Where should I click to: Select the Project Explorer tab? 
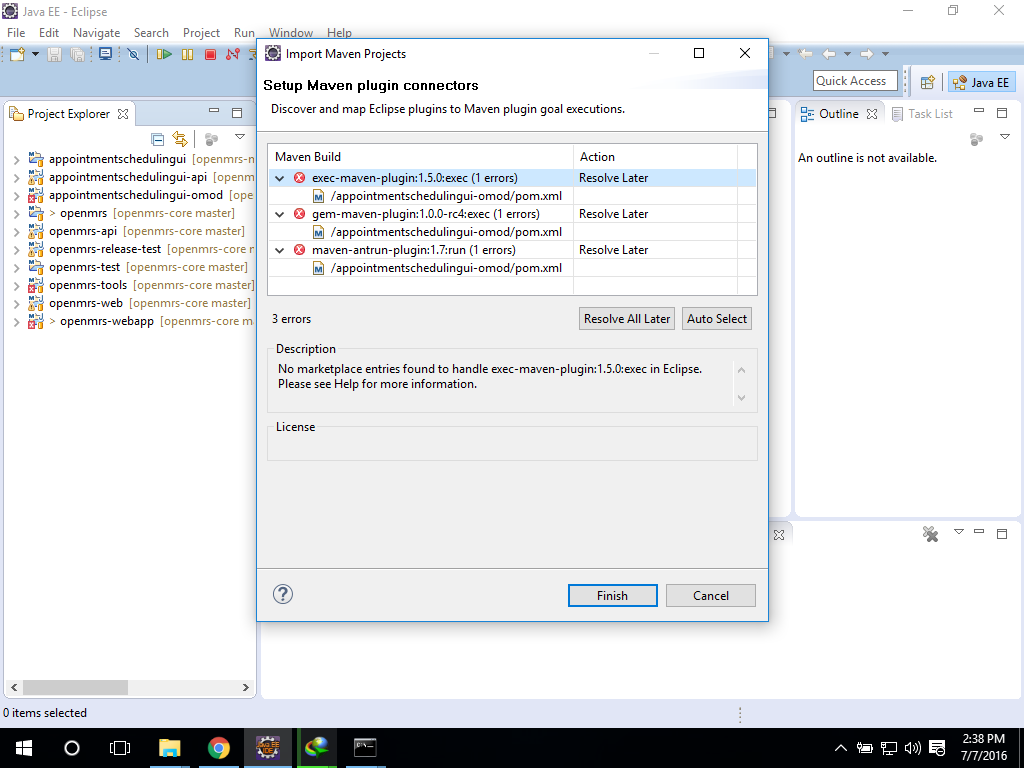click(69, 114)
